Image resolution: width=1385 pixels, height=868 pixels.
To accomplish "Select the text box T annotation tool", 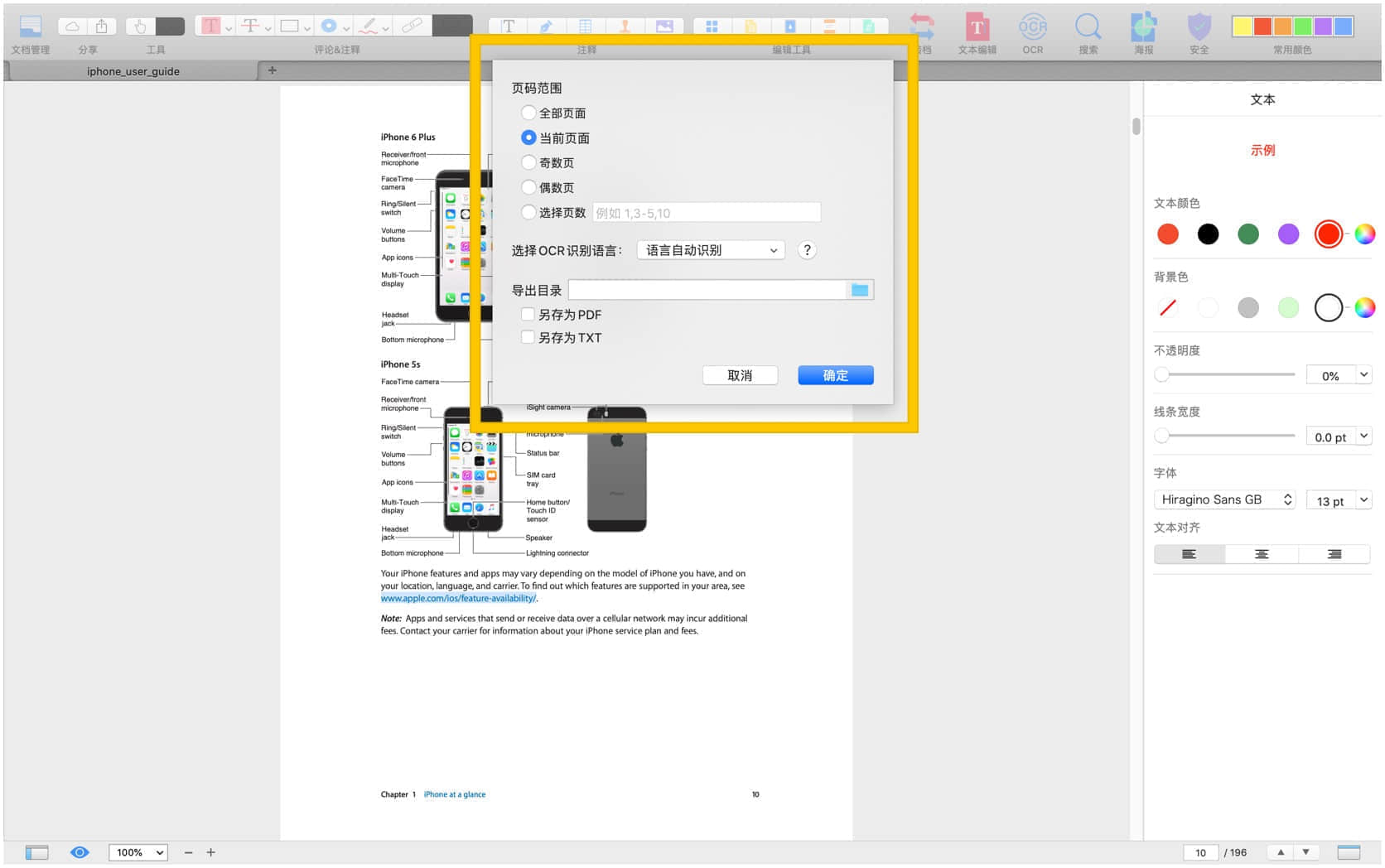I will pyautogui.click(x=508, y=27).
